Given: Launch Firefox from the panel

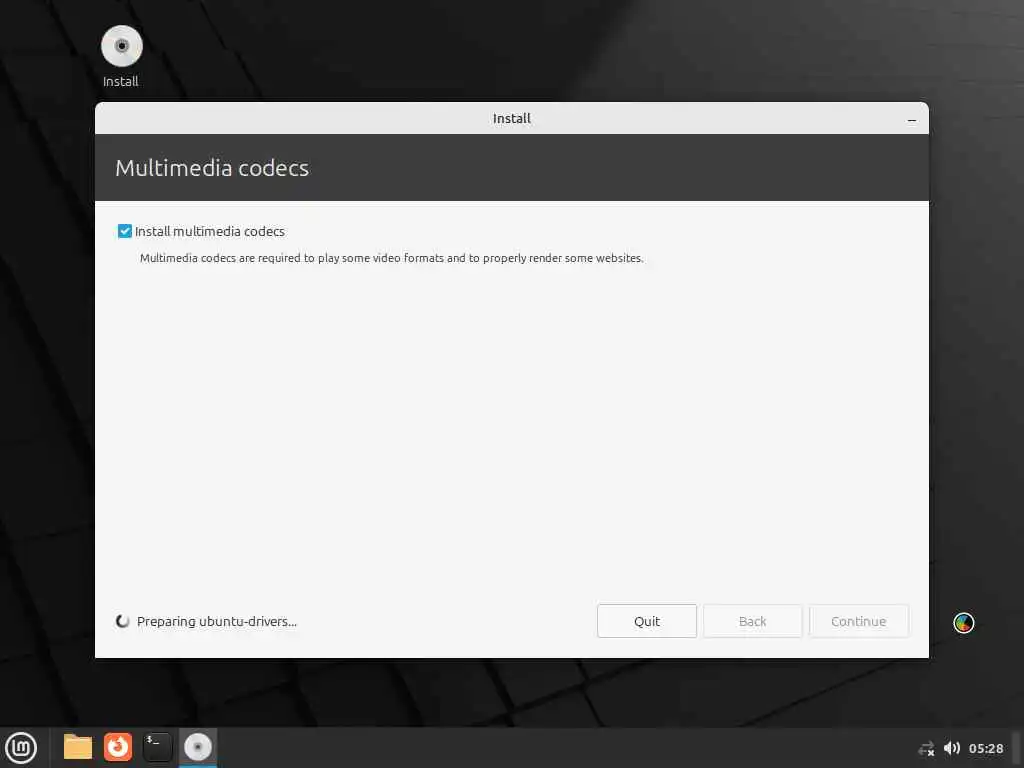Looking at the screenshot, I should pos(118,747).
